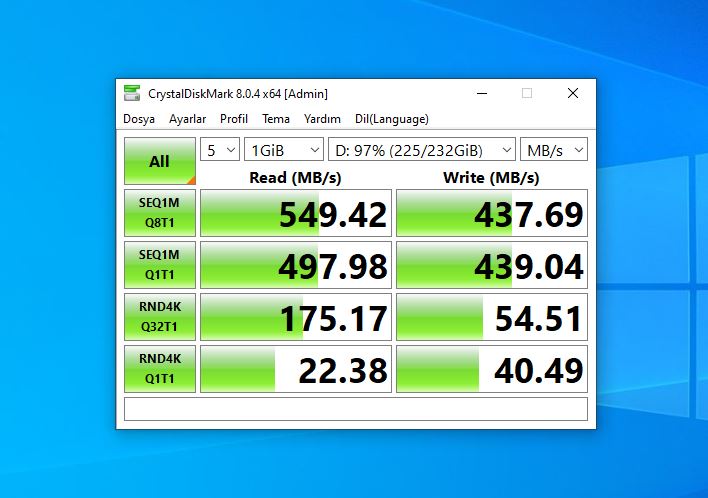Open the Profil menu
708x498 pixels.
234,119
